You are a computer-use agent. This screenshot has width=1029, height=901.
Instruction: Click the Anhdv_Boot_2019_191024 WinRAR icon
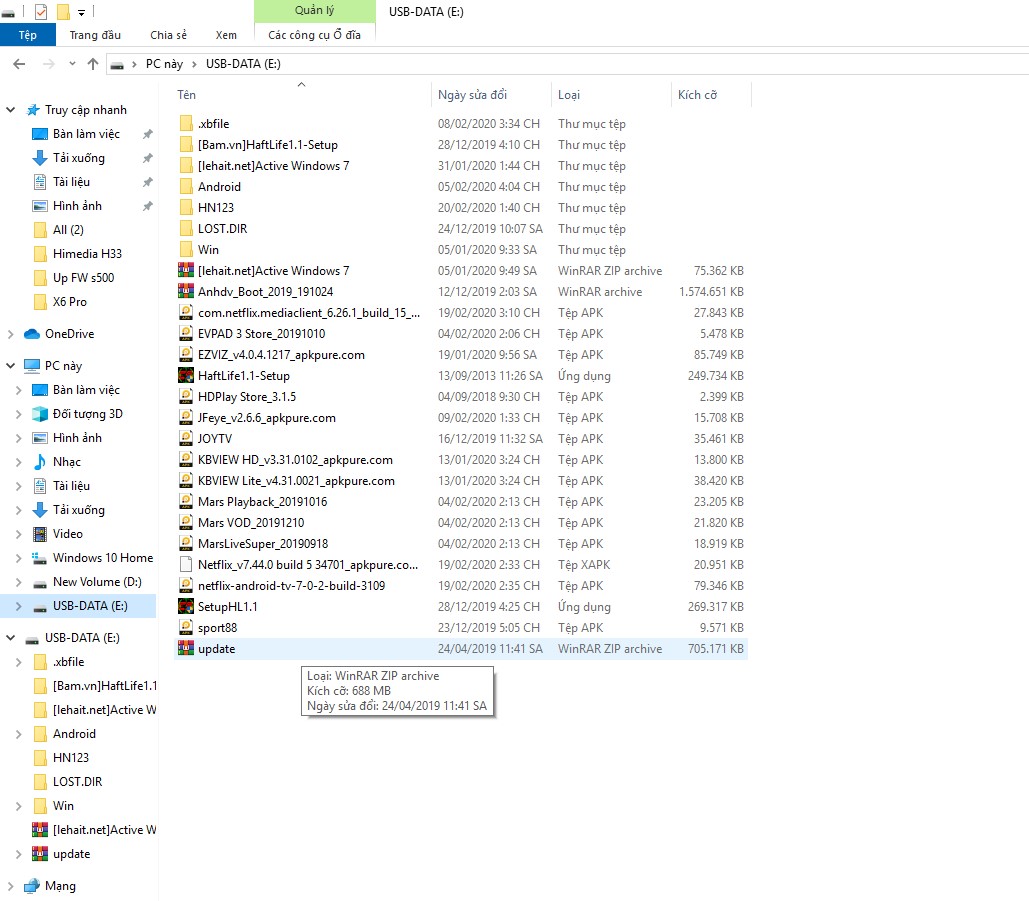tap(186, 291)
